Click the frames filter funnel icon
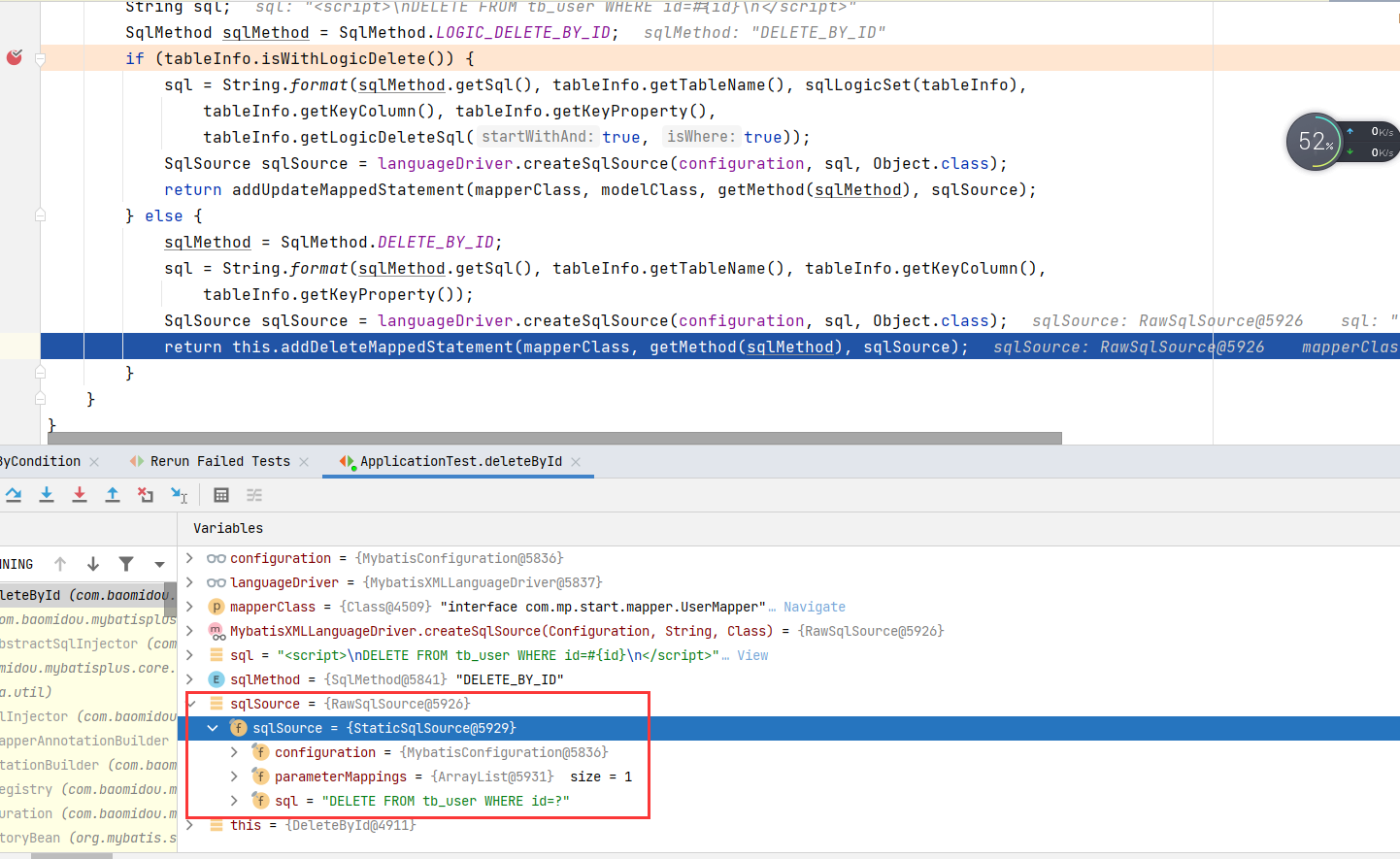The width and height of the screenshot is (1400, 859). pyautogui.click(x=126, y=564)
